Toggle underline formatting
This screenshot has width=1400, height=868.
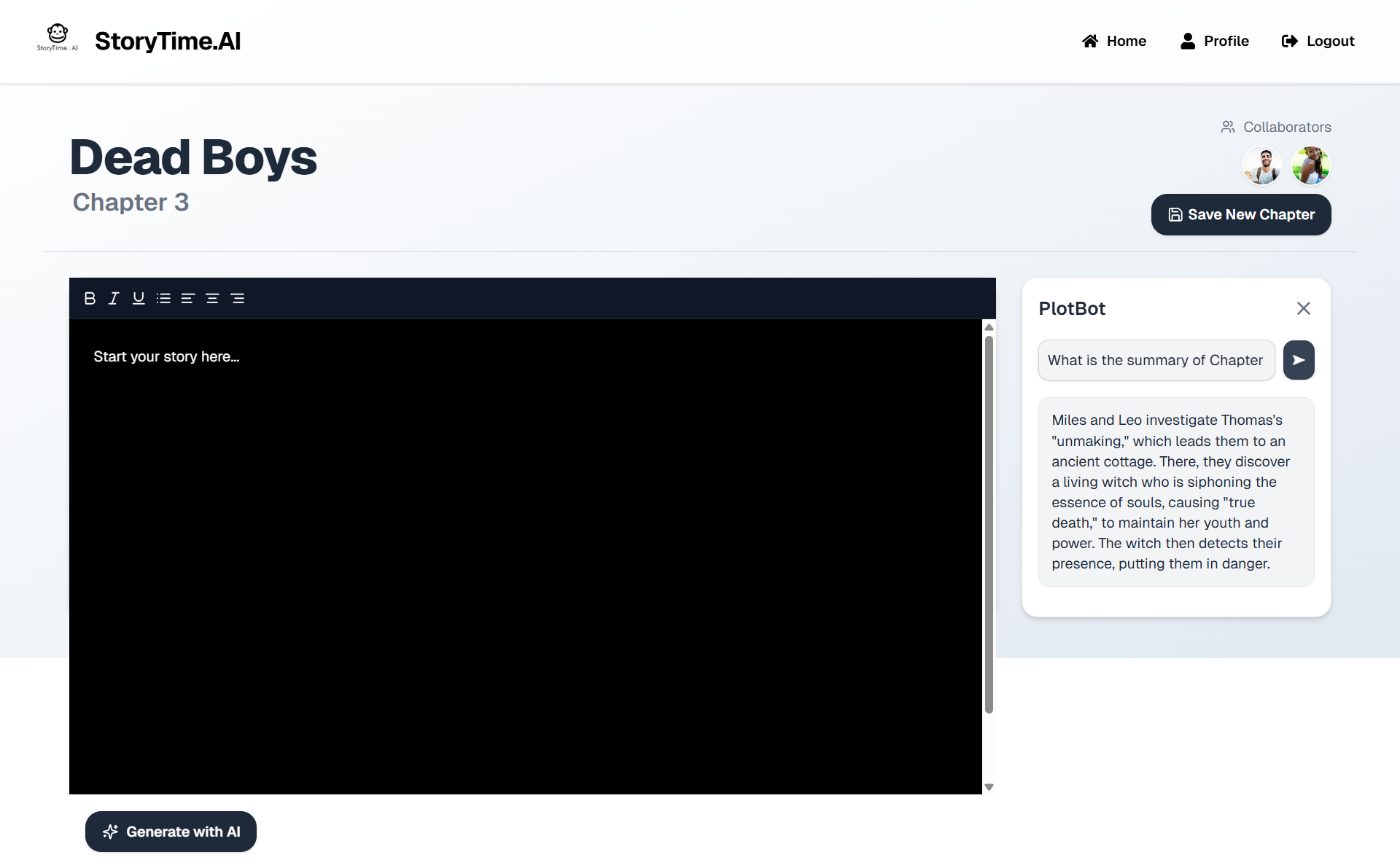[139, 298]
